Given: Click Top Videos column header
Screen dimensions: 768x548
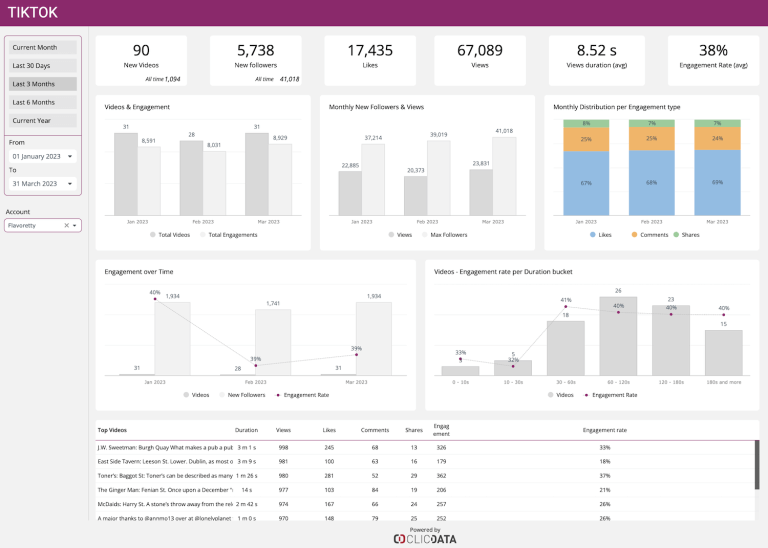Looking at the screenshot, I should click(x=112, y=430).
